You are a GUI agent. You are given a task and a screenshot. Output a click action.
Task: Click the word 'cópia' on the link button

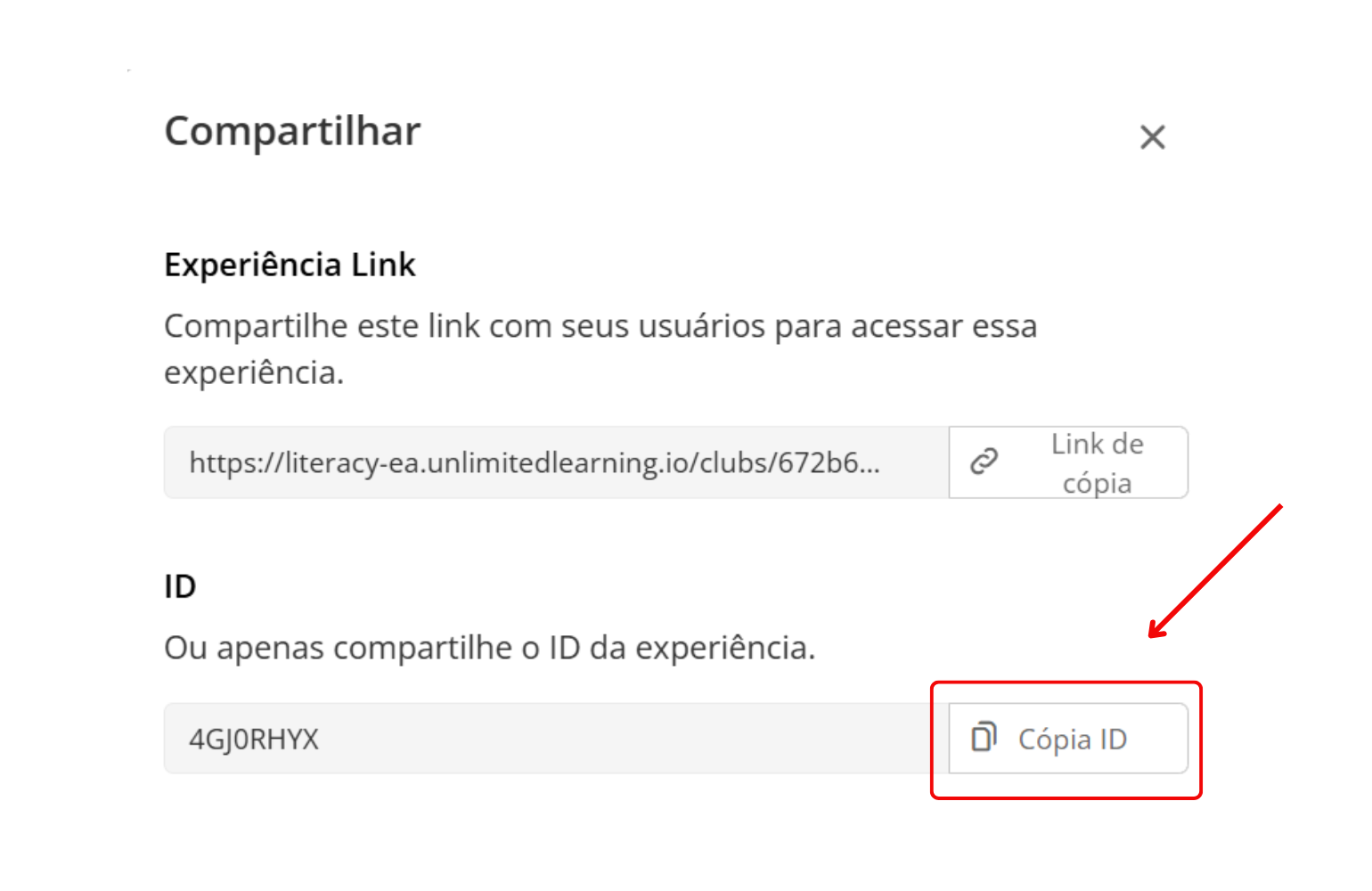[x=1097, y=484]
